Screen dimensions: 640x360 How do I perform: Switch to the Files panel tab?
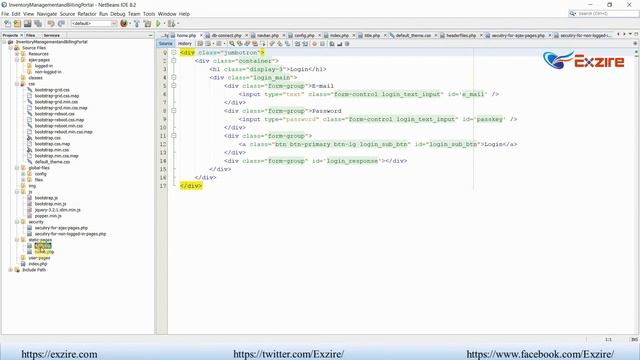pos(31,36)
